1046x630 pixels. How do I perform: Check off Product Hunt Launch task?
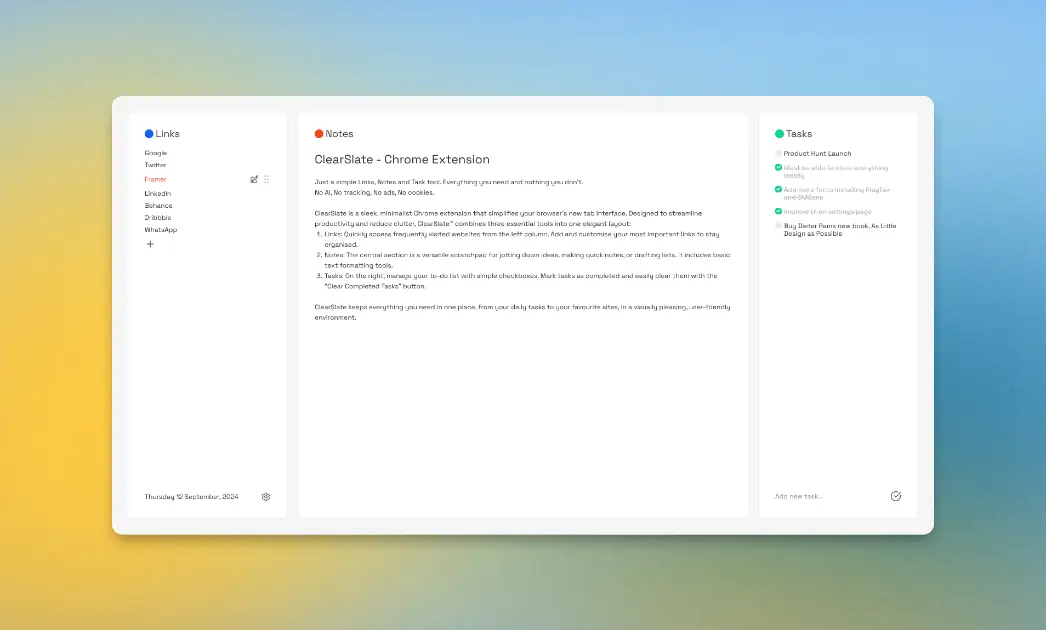coord(778,152)
